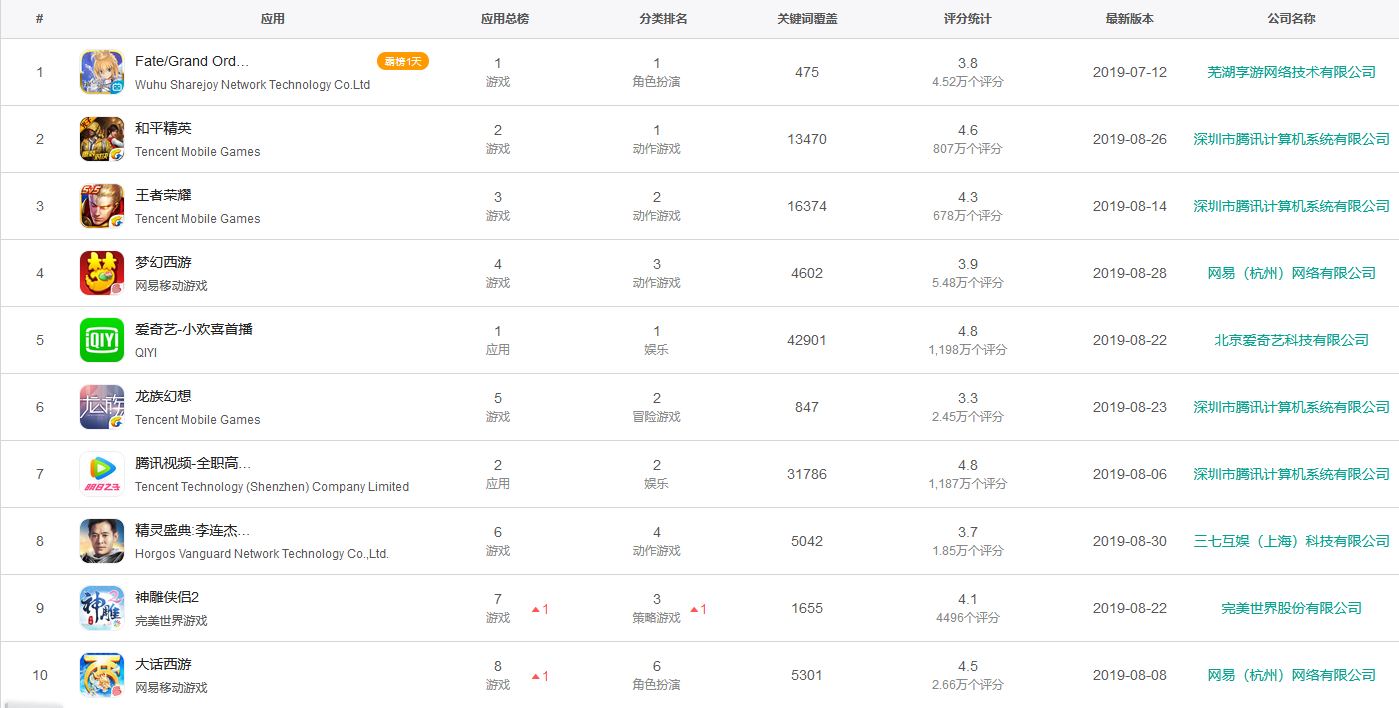Click rating text 807万个评分
Screen dimensions: 1399x708
tap(967, 149)
